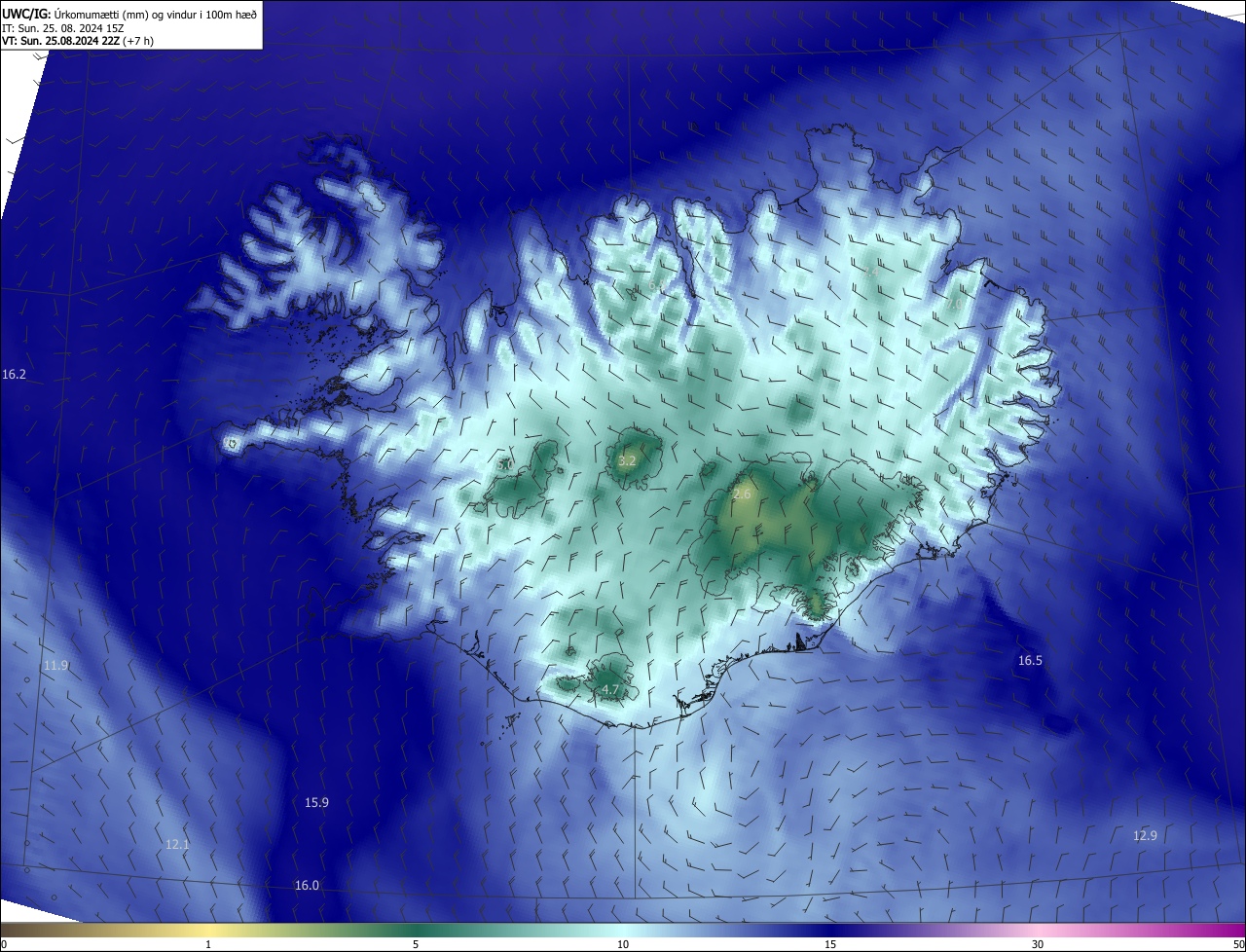Click the "50" tick on the color scale
1246x952 pixels.
click(x=1239, y=945)
